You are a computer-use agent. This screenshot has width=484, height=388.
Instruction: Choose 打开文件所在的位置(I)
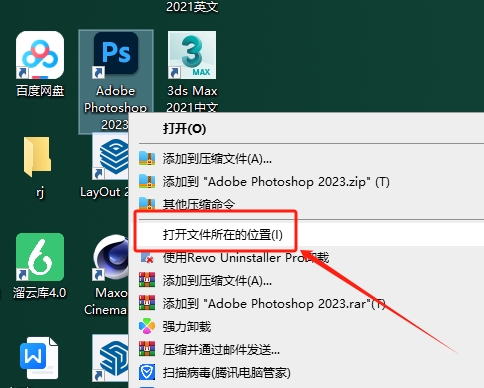tap(306, 235)
